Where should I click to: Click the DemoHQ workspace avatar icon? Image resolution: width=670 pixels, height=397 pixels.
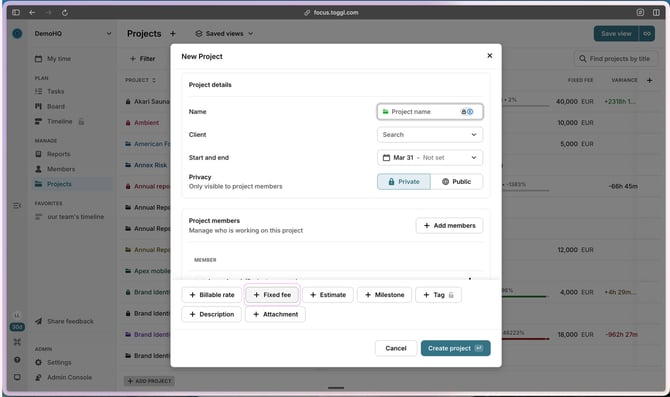[17, 33]
